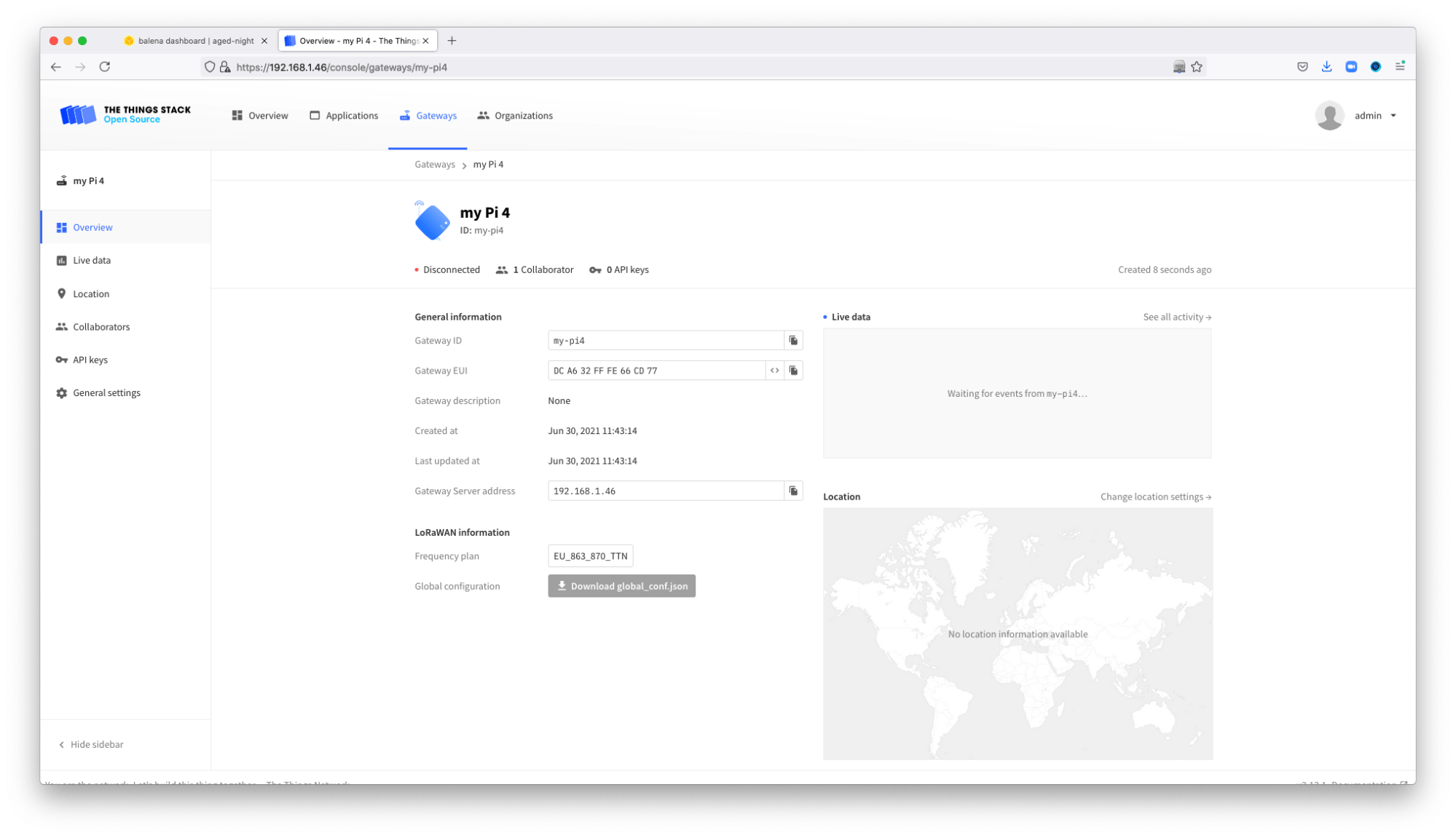This screenshot has height=838, width=1456.
Task: Open the admin user dropdown
Action: click(1374, 116)
